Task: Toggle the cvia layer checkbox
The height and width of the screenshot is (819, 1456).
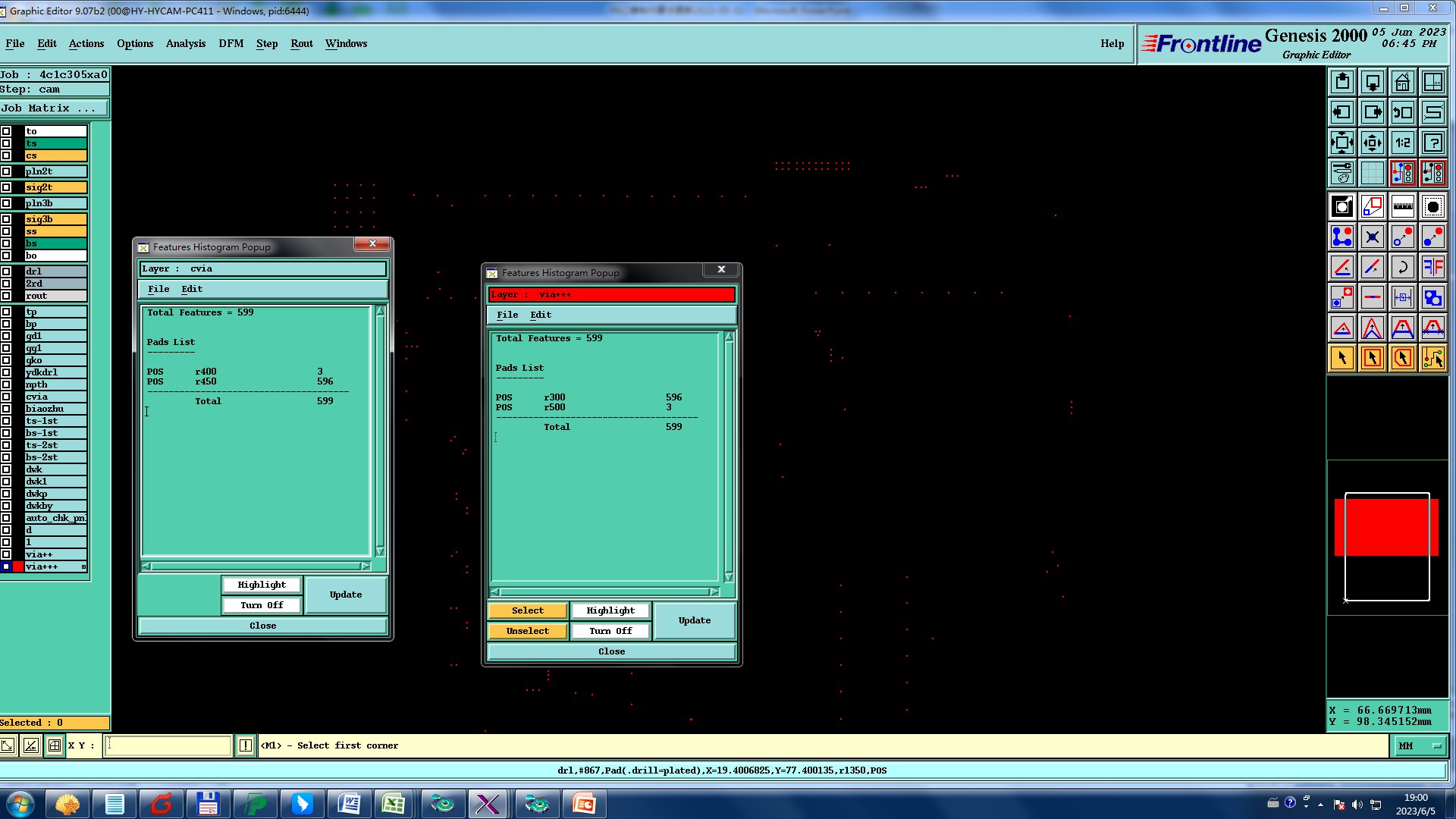Action: tap(6, 397)
